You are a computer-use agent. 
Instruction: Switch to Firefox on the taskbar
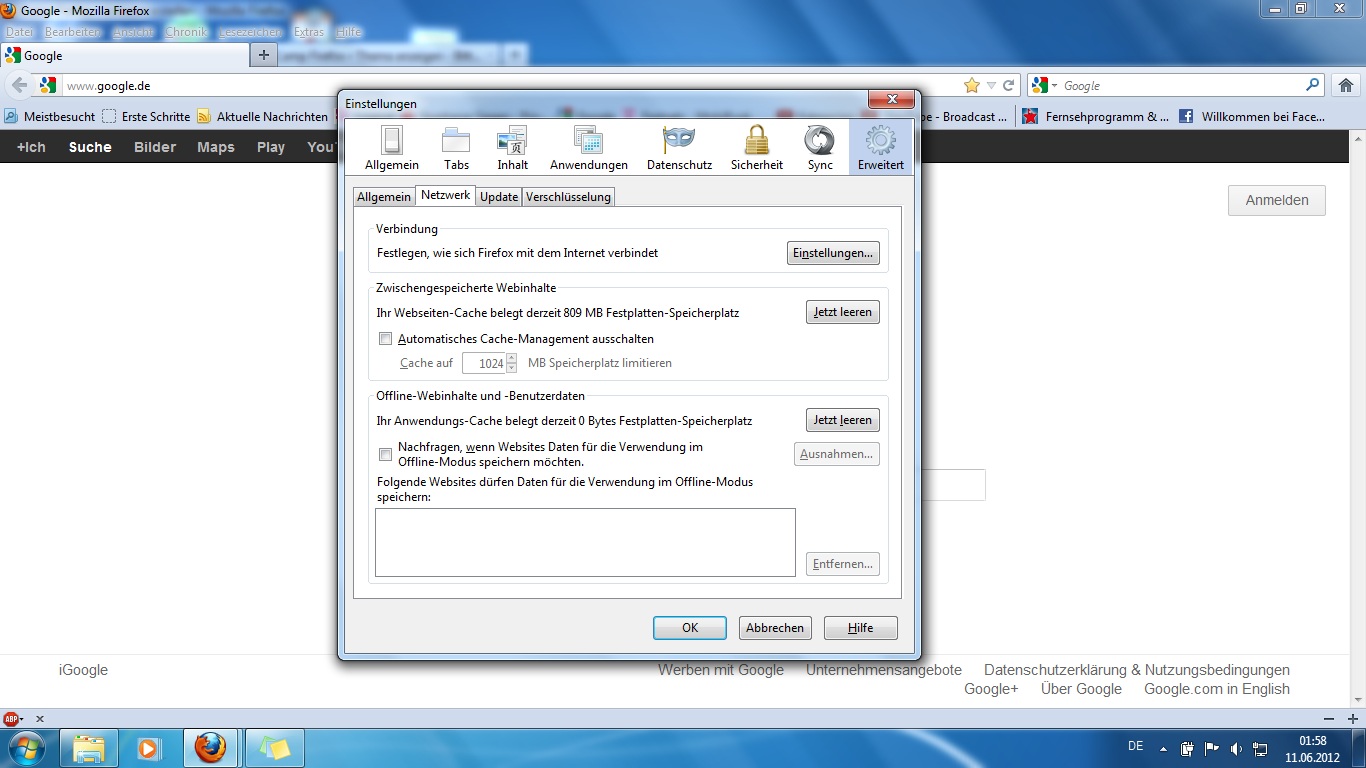click(x=210, y=748)
